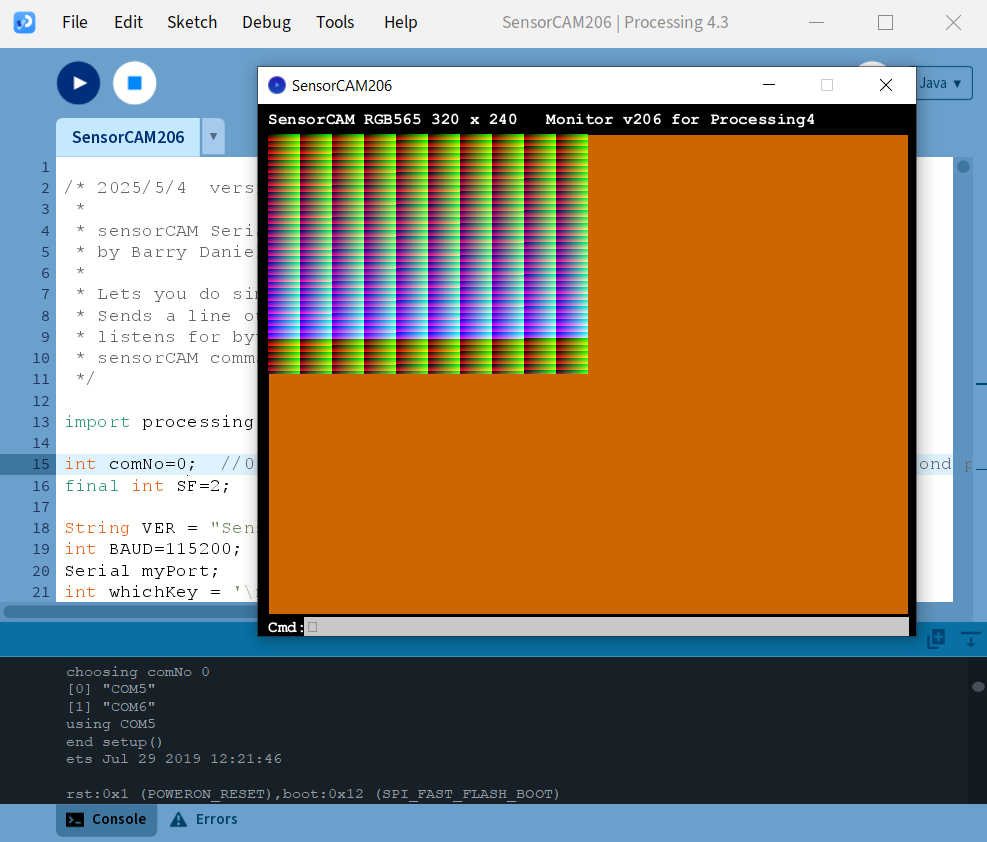Screen dimensions: 987x842
Task: Click the clear console icon above the console
Action: (x=970, y=638)
